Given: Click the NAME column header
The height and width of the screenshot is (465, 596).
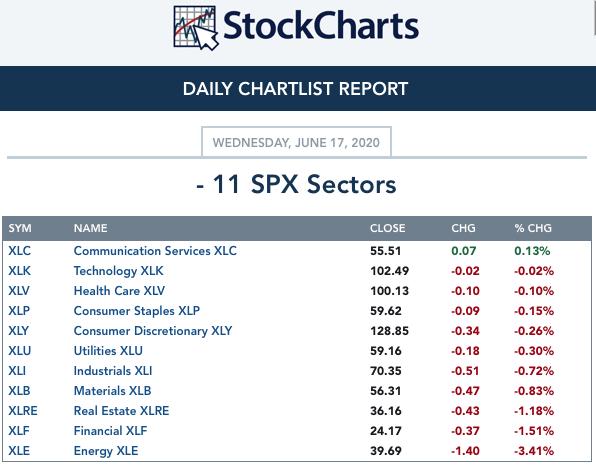Looking at the screenshot, I should [x=90, y=228].
